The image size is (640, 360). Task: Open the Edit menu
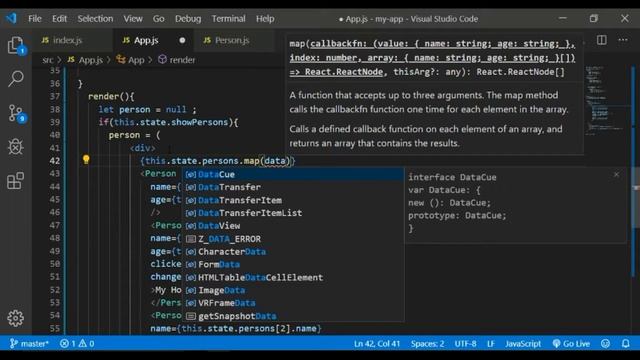click(59, 19)
